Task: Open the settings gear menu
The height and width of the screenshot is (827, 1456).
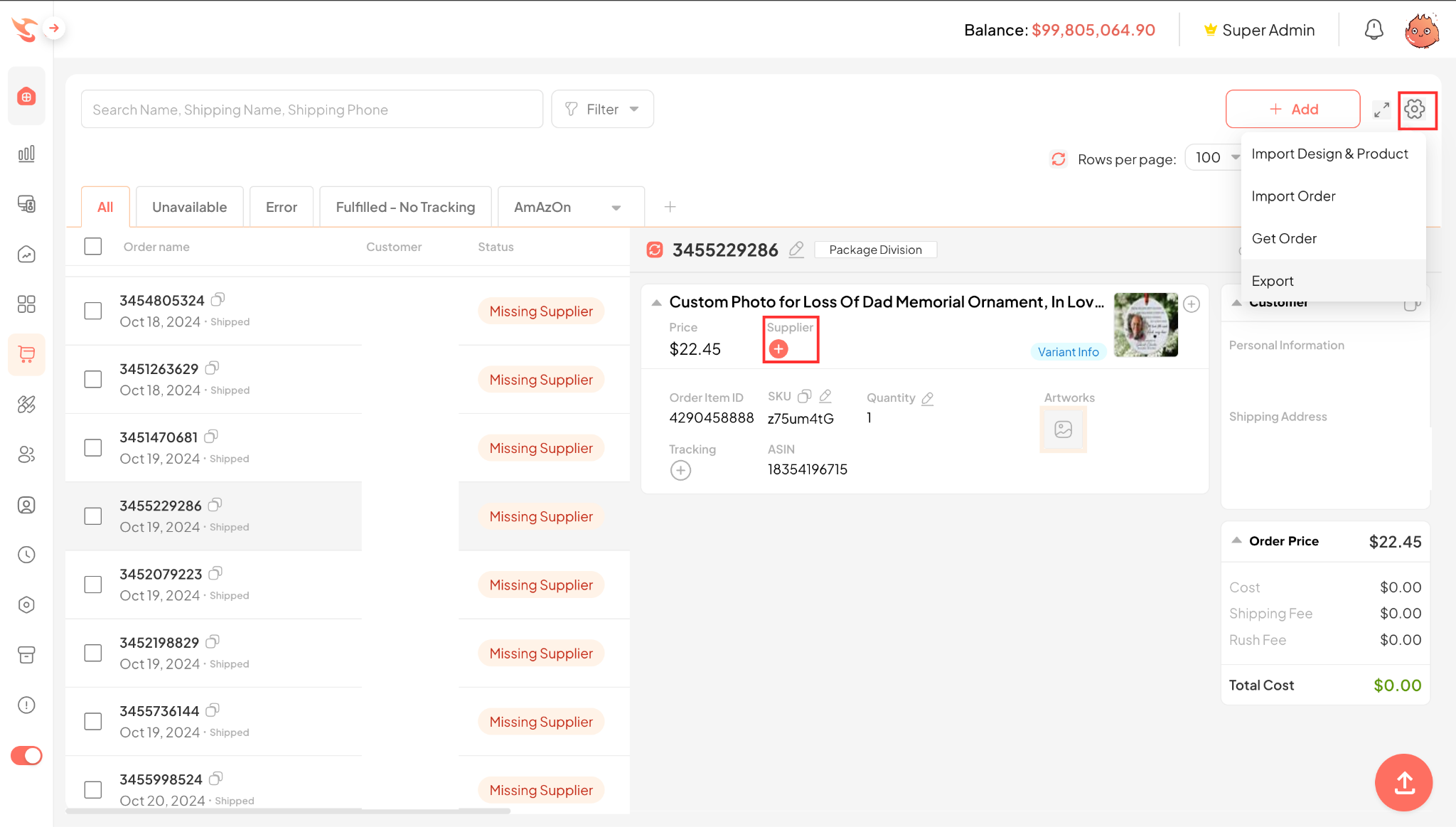Action: tap(1415, 110)
